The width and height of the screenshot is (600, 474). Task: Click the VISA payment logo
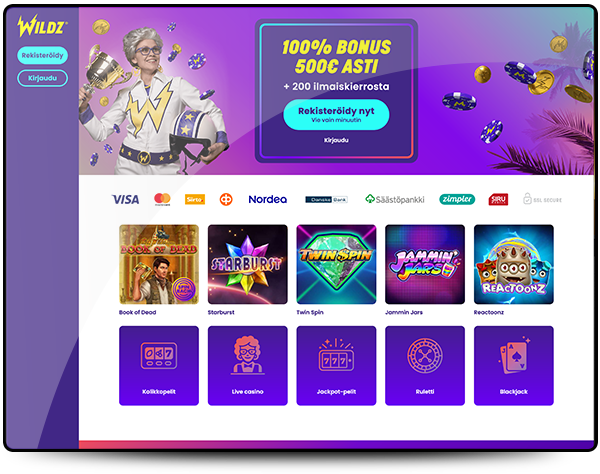(126, 199)
